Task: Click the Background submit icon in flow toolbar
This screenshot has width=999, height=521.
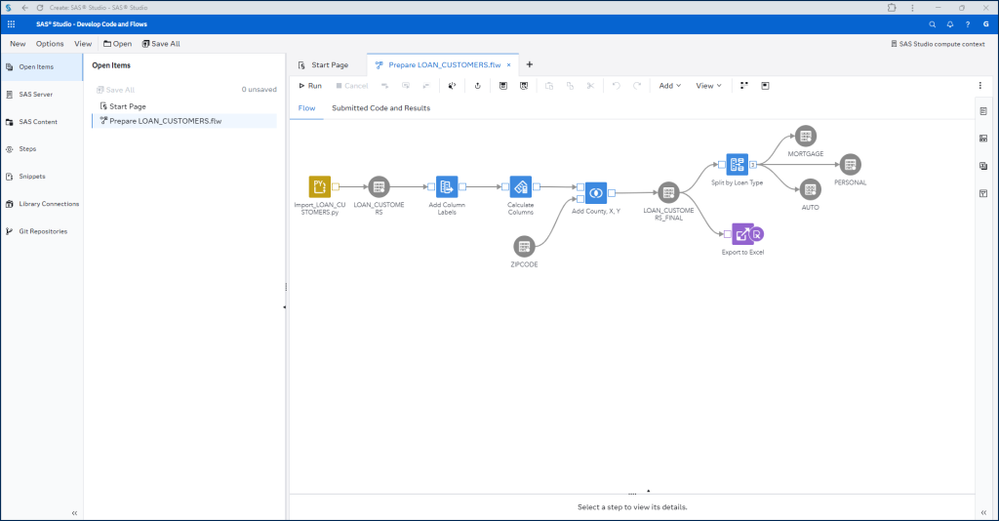Action: [452, 85]
